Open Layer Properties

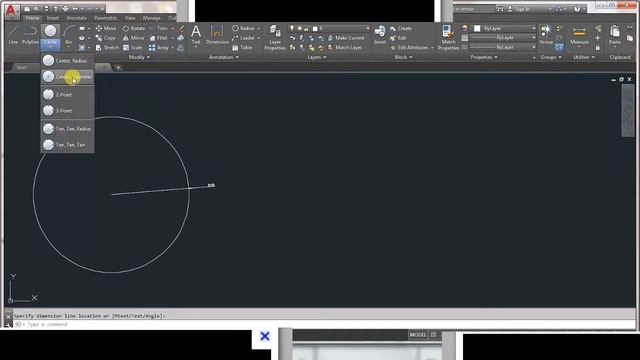(275, 37)
